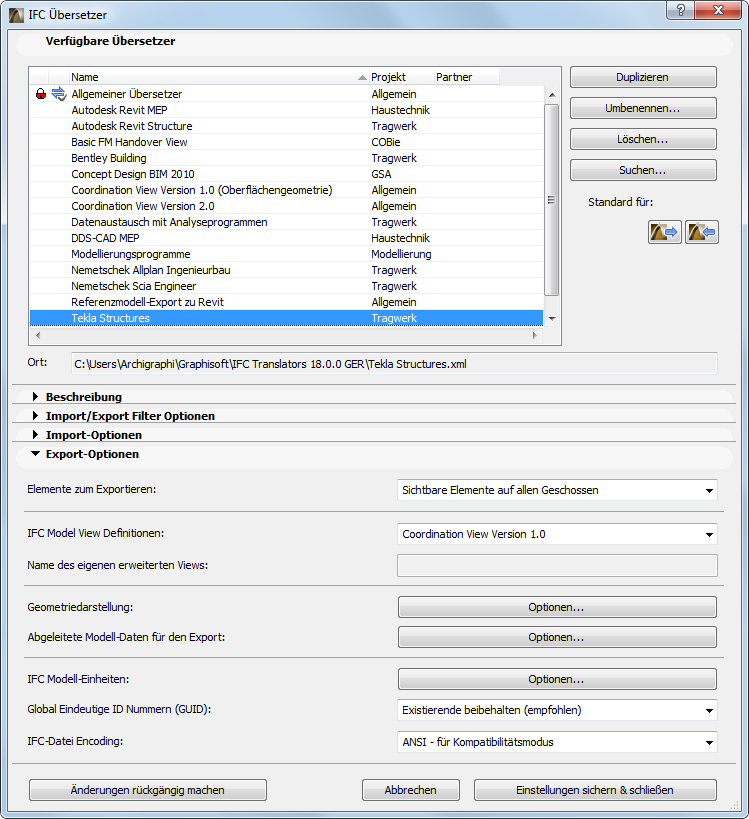Select Allgemeiner Übersetzer in the list
The image size is (749, 819).
286,94
